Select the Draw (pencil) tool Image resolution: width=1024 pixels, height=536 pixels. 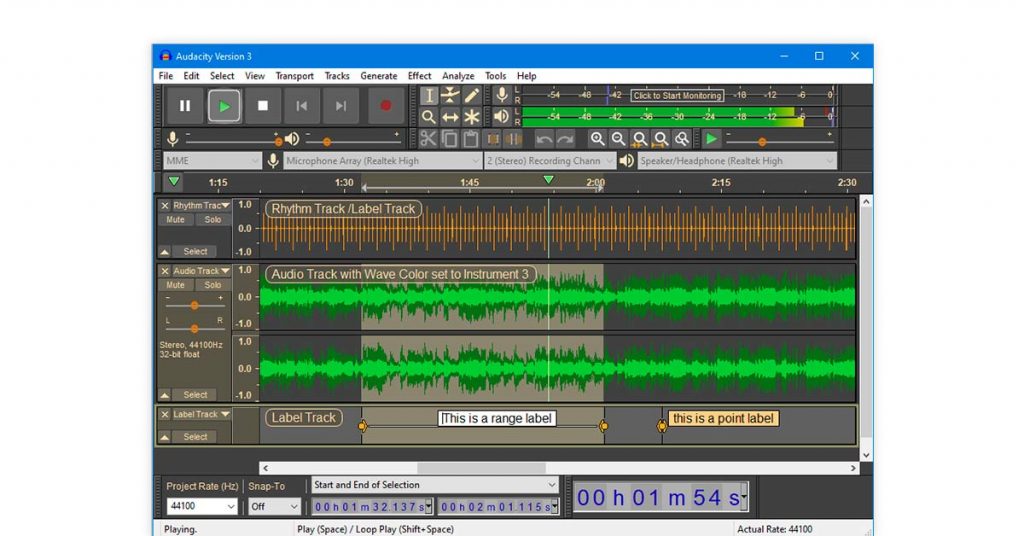tap(472, 95)
